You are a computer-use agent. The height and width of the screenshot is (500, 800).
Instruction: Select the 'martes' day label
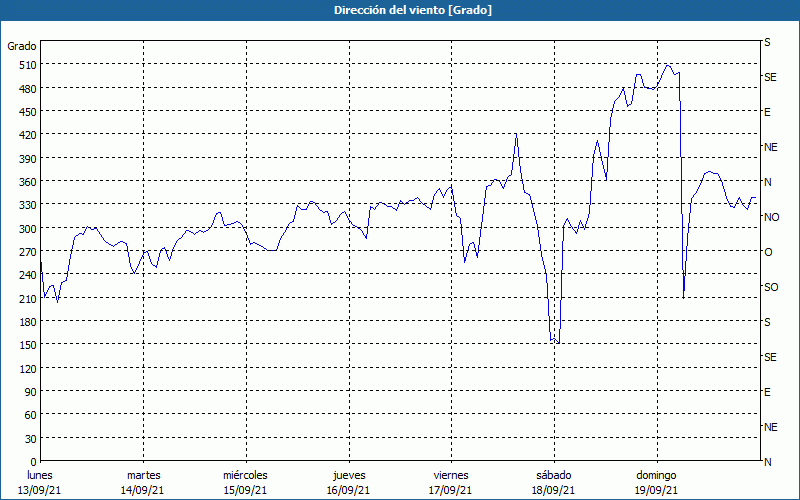pyautogui.click(x=144, y=475)
